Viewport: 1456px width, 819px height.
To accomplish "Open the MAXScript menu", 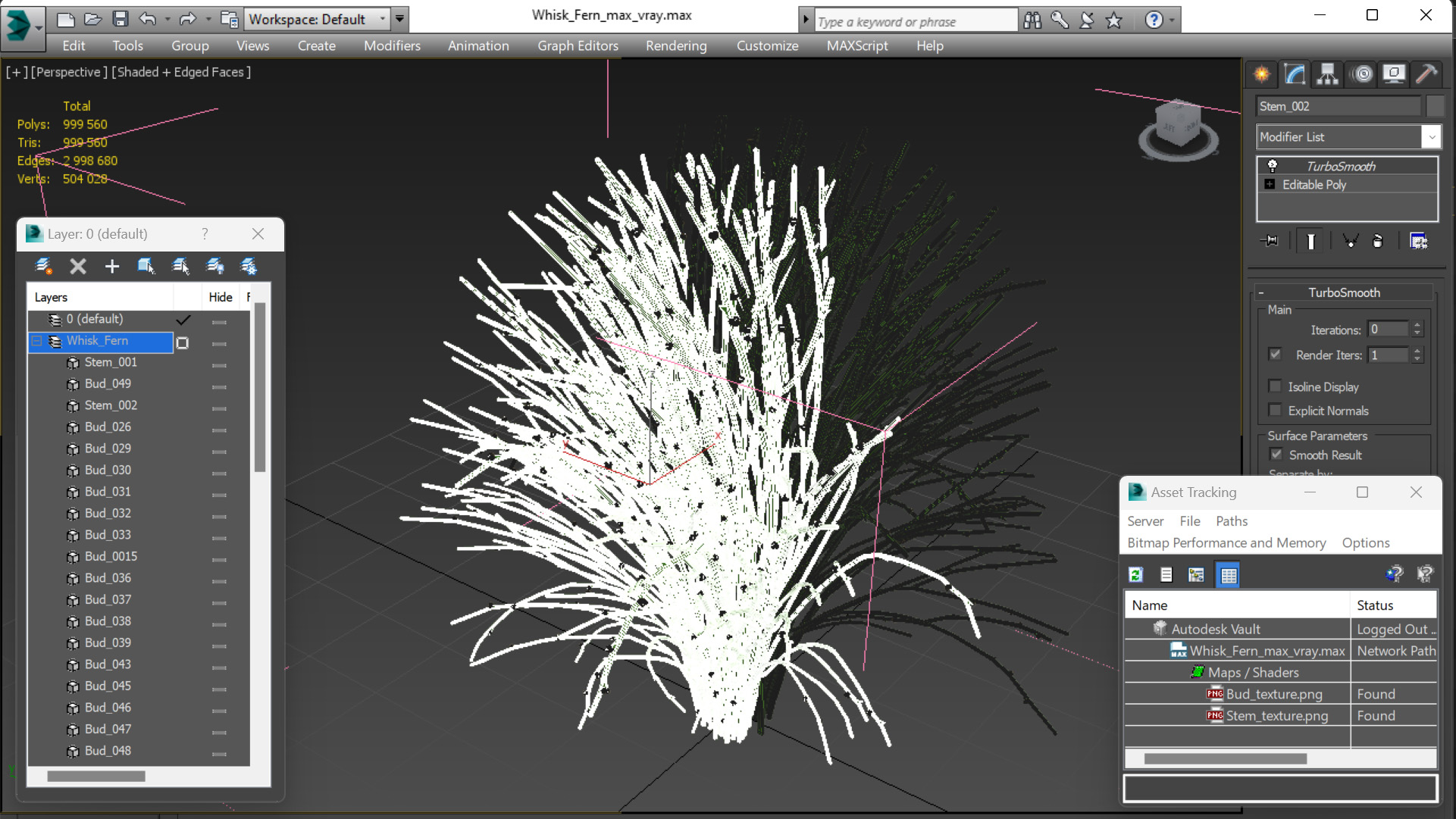I will (857, 45).
